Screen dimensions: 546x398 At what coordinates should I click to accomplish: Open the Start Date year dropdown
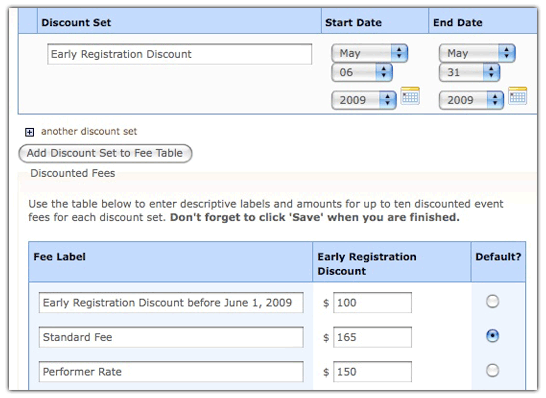(364, 100)
